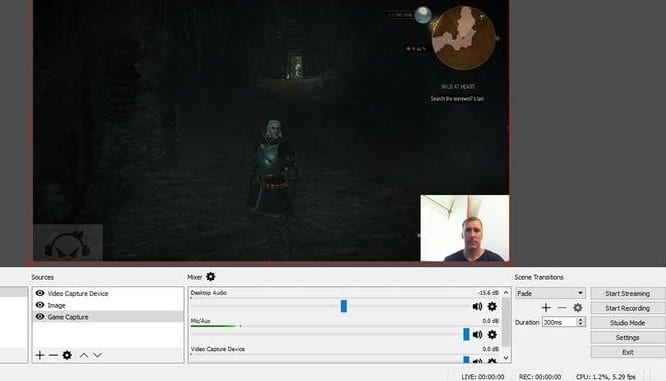
Task: Open Settings button
Action: point(627,337)
